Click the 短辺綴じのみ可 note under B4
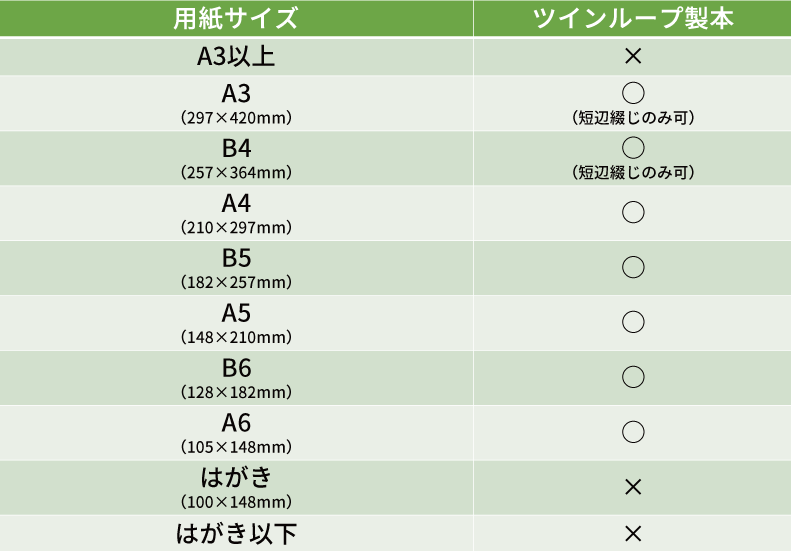This screenshot has width=791, height=551. (x=632, y=172)
